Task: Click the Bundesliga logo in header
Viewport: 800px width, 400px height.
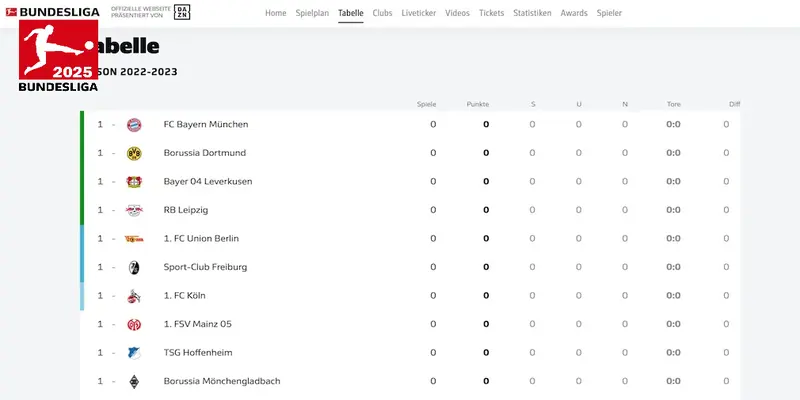Action: click(52, 12)
